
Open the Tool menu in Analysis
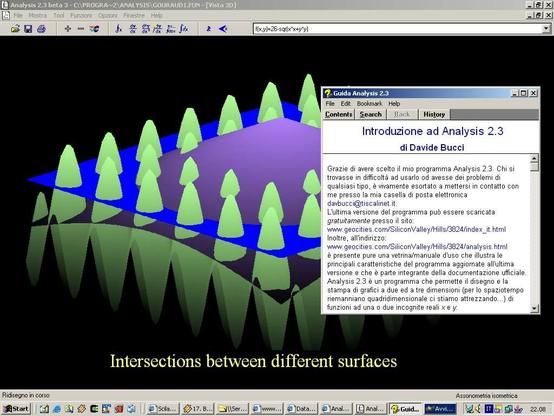click(x=59, y=16)
